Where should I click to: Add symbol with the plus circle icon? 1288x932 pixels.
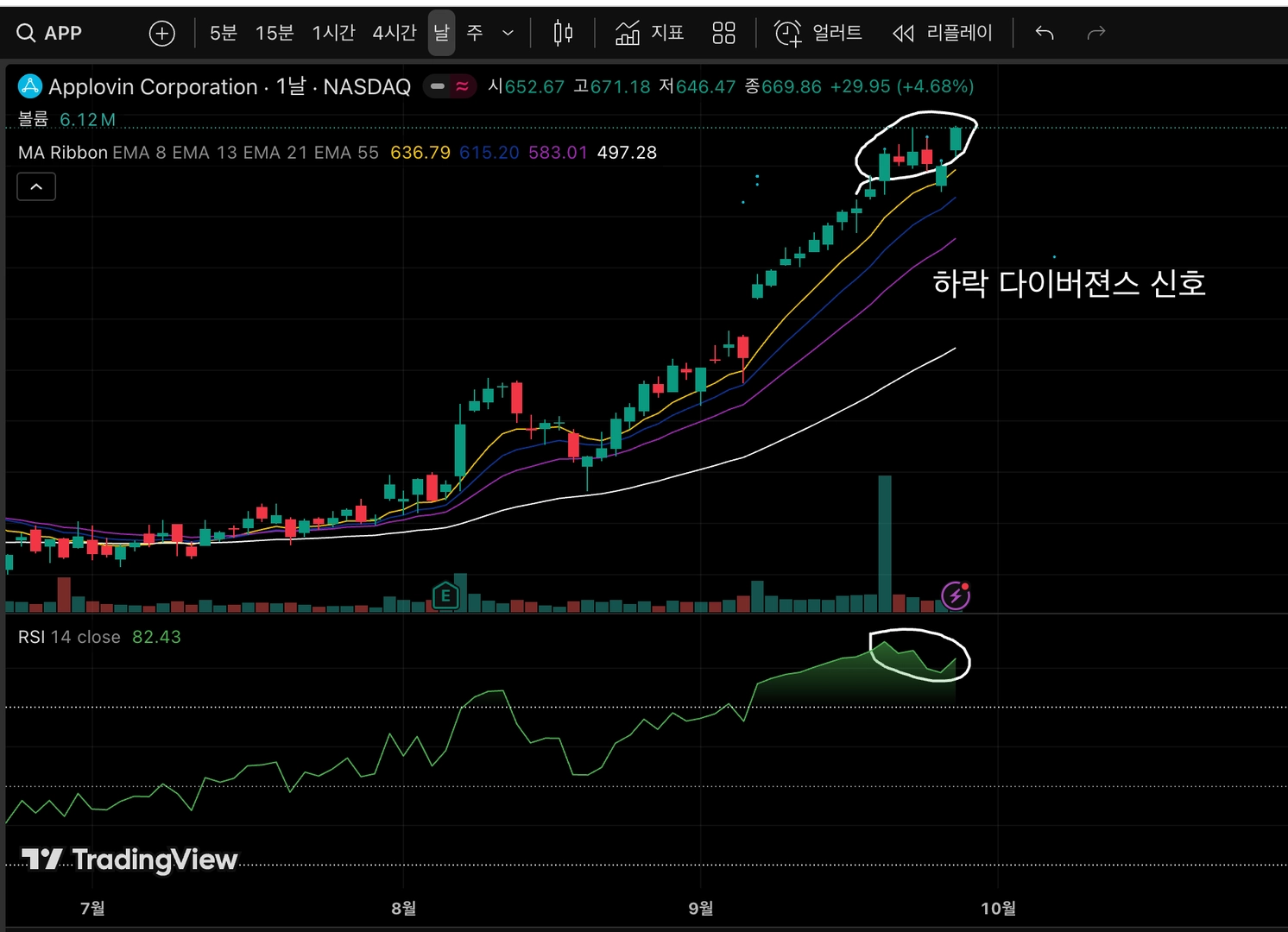click(x=161, y=33)
